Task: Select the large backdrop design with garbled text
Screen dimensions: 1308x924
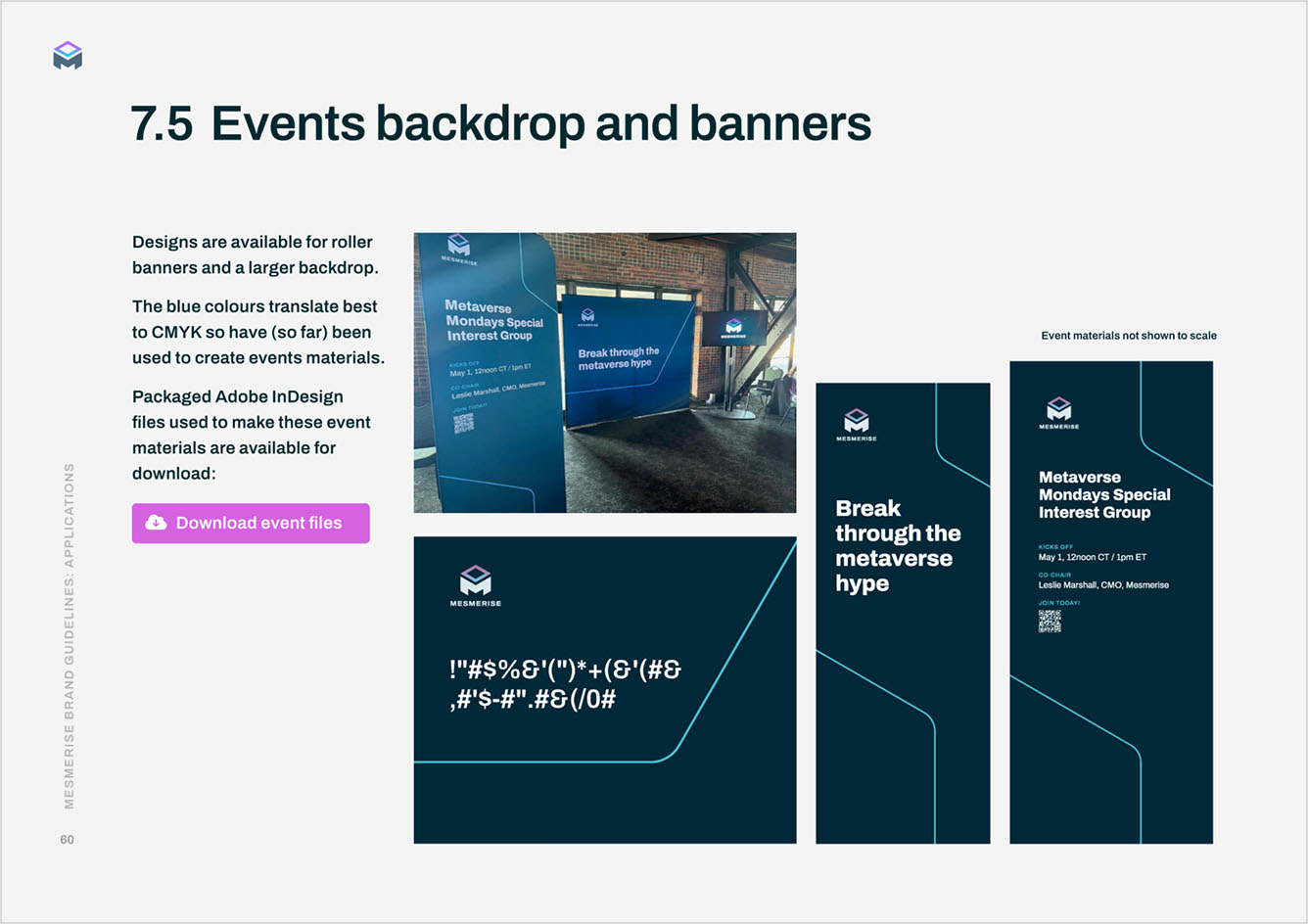Action: 605,690
